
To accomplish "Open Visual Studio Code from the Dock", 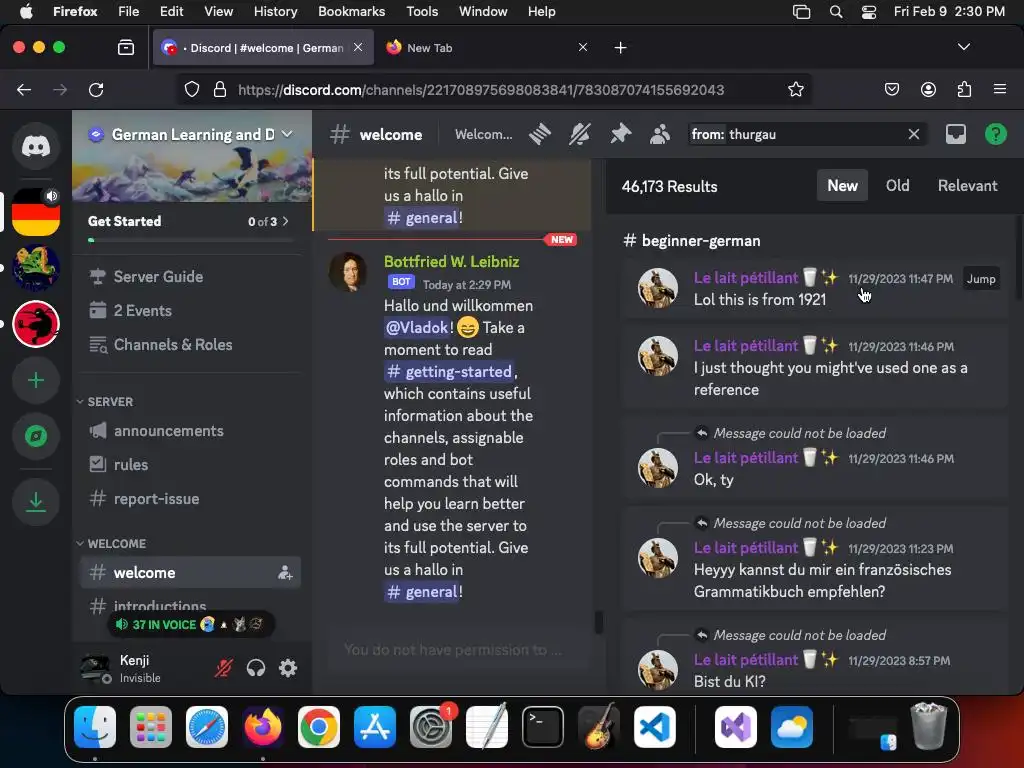I will [655, 727].
